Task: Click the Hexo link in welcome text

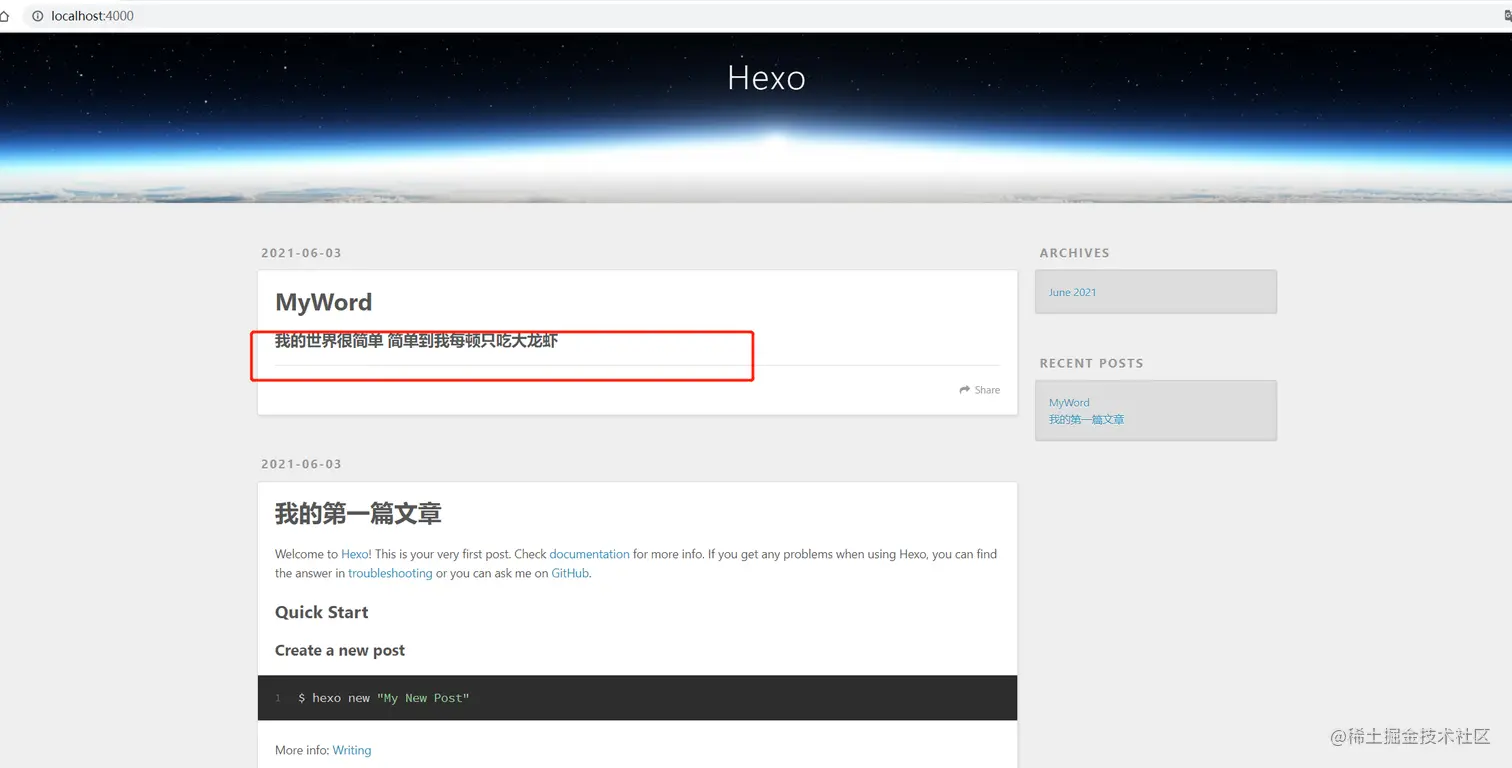Action: (x=354, y=554)
